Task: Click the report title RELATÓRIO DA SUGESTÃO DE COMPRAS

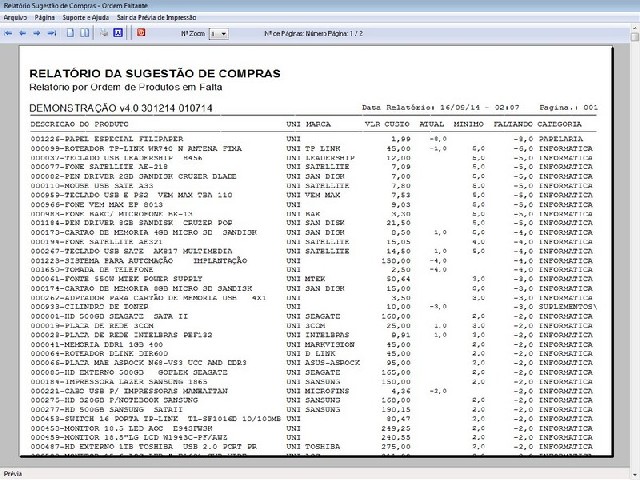Action: pyautogui.click(x=155, y=73)
